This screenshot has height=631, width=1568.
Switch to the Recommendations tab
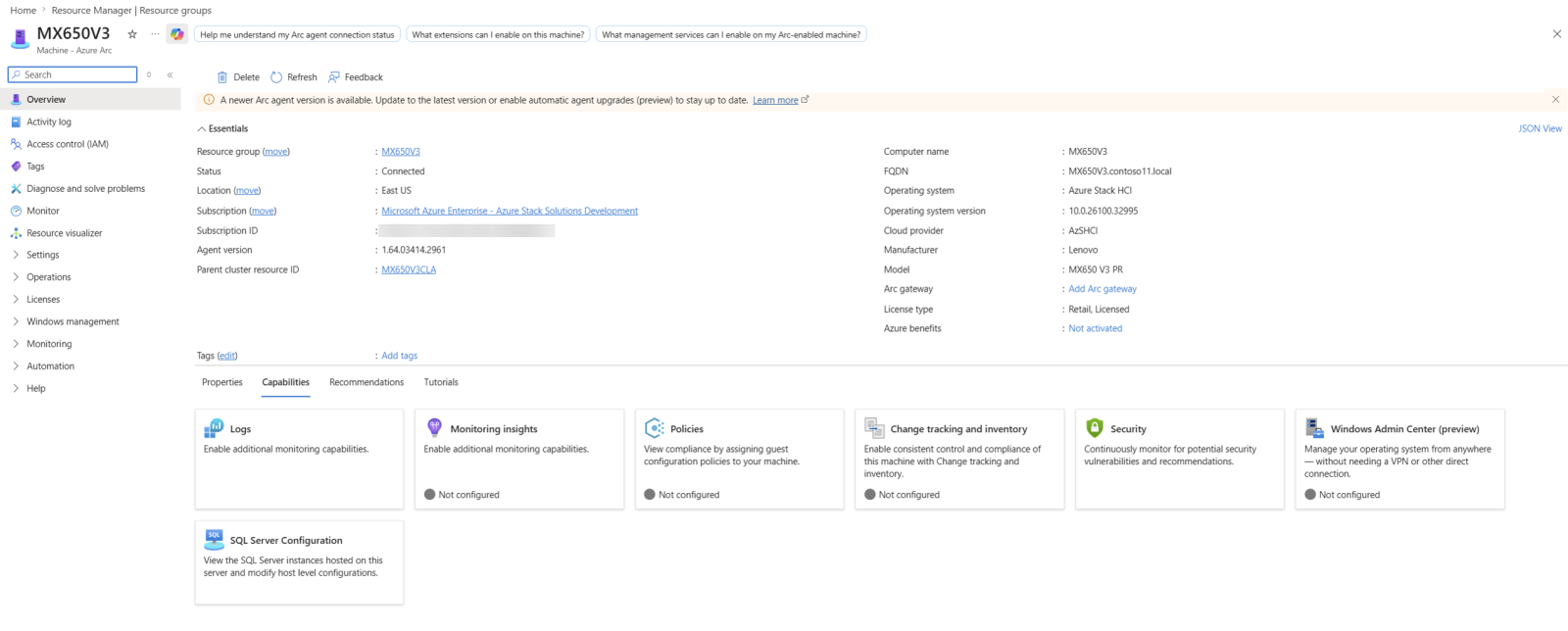click(367, 382)
